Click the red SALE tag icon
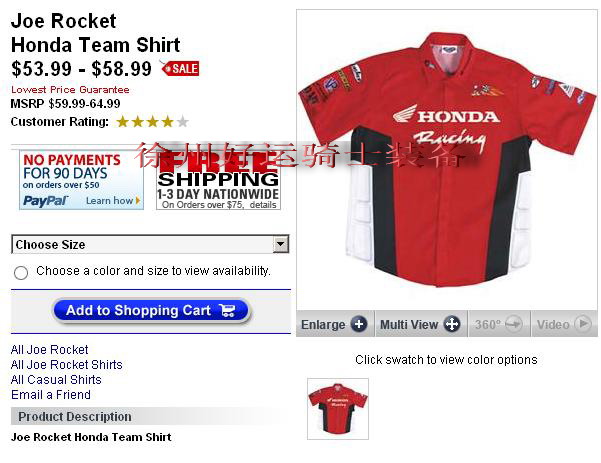 tap(180, 68)
